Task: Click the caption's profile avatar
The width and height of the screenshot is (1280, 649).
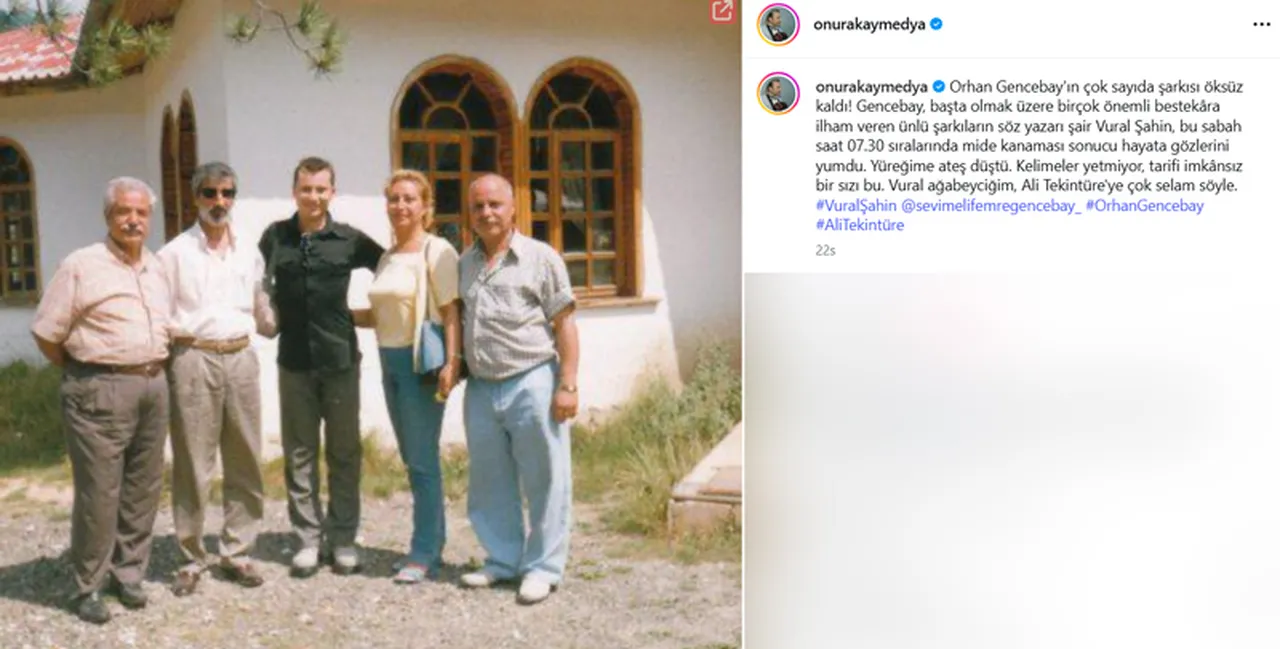Action: tap(778, 94)
